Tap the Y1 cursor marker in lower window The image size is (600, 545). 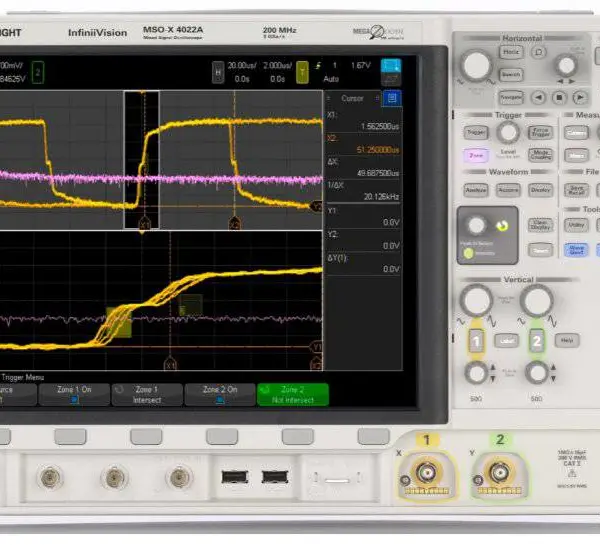[316, 347]
